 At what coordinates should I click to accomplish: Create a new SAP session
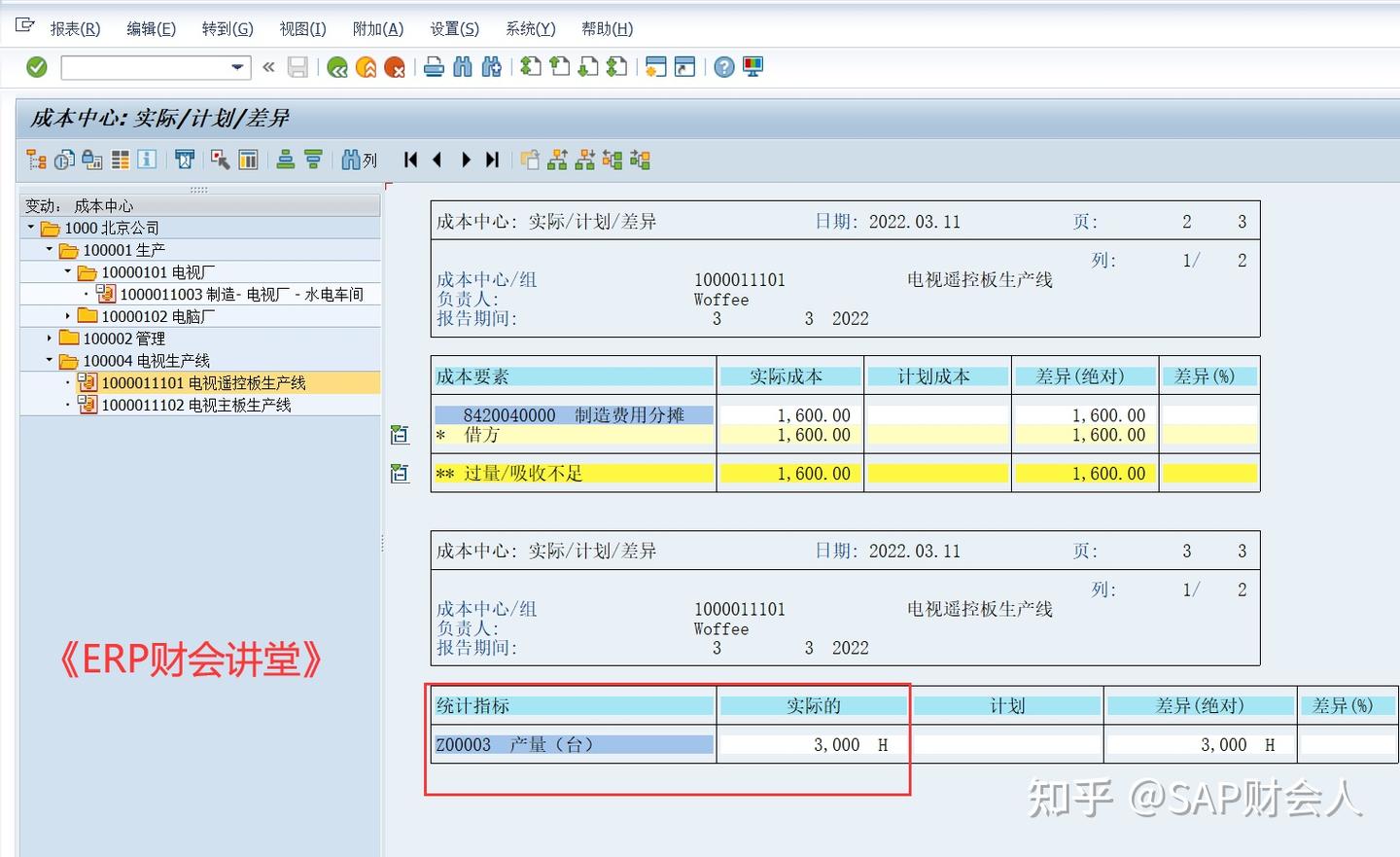point(654,66)
